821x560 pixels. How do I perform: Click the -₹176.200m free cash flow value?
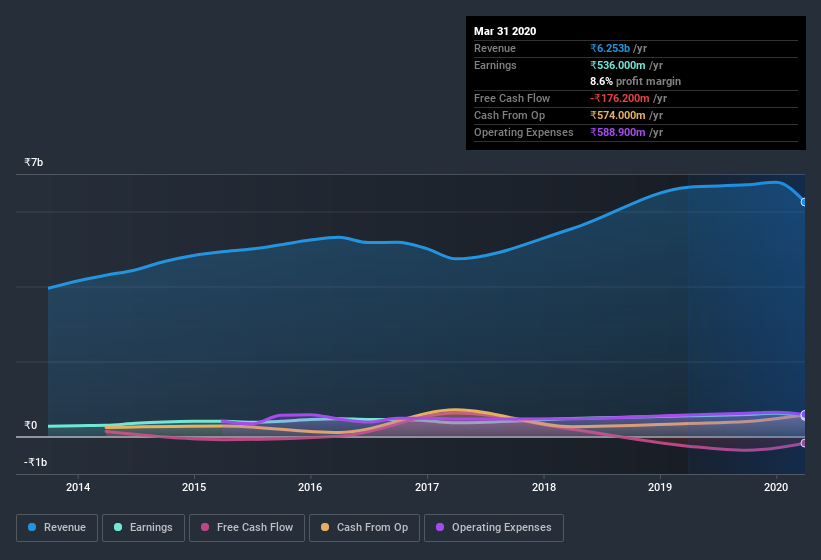(x=620, y=98)
